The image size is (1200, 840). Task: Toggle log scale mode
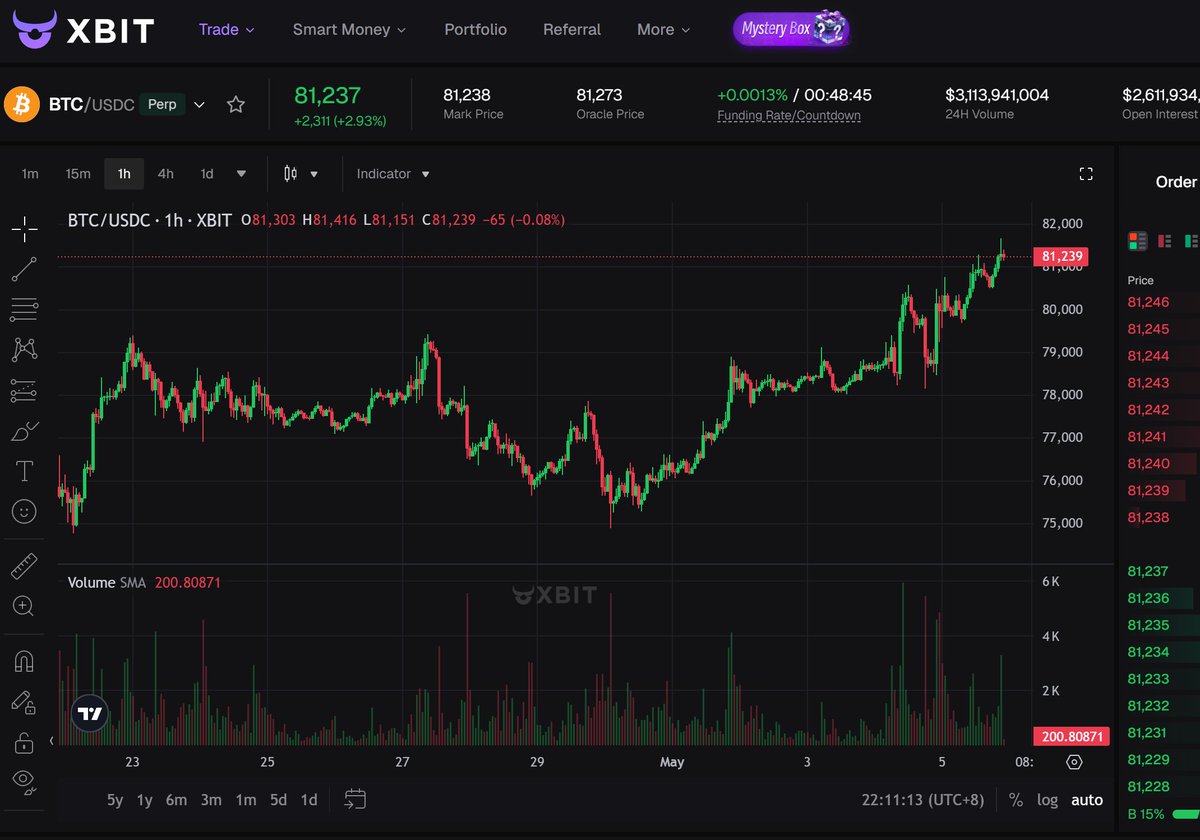coord(1048,800)
